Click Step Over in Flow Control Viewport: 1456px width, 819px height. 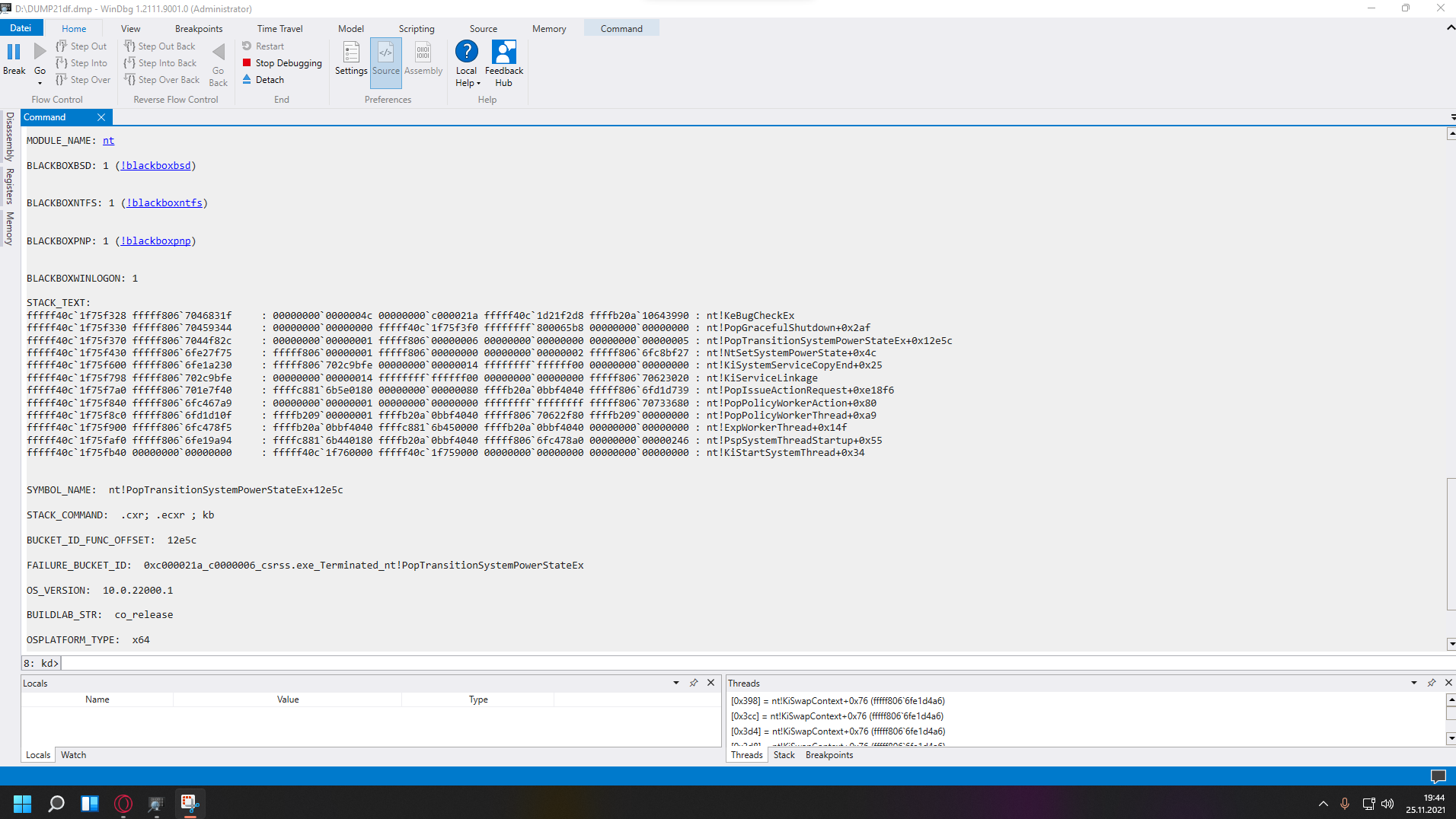(83, 80)
